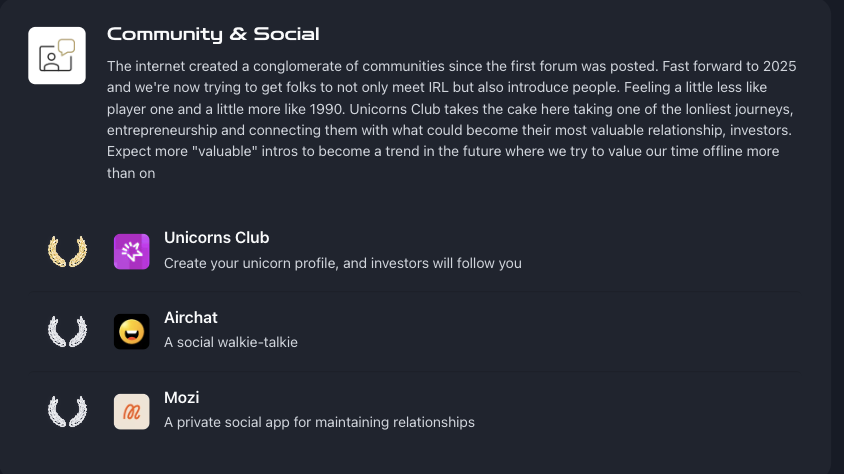Click the first description line mentioning 2025

point(452,66)
